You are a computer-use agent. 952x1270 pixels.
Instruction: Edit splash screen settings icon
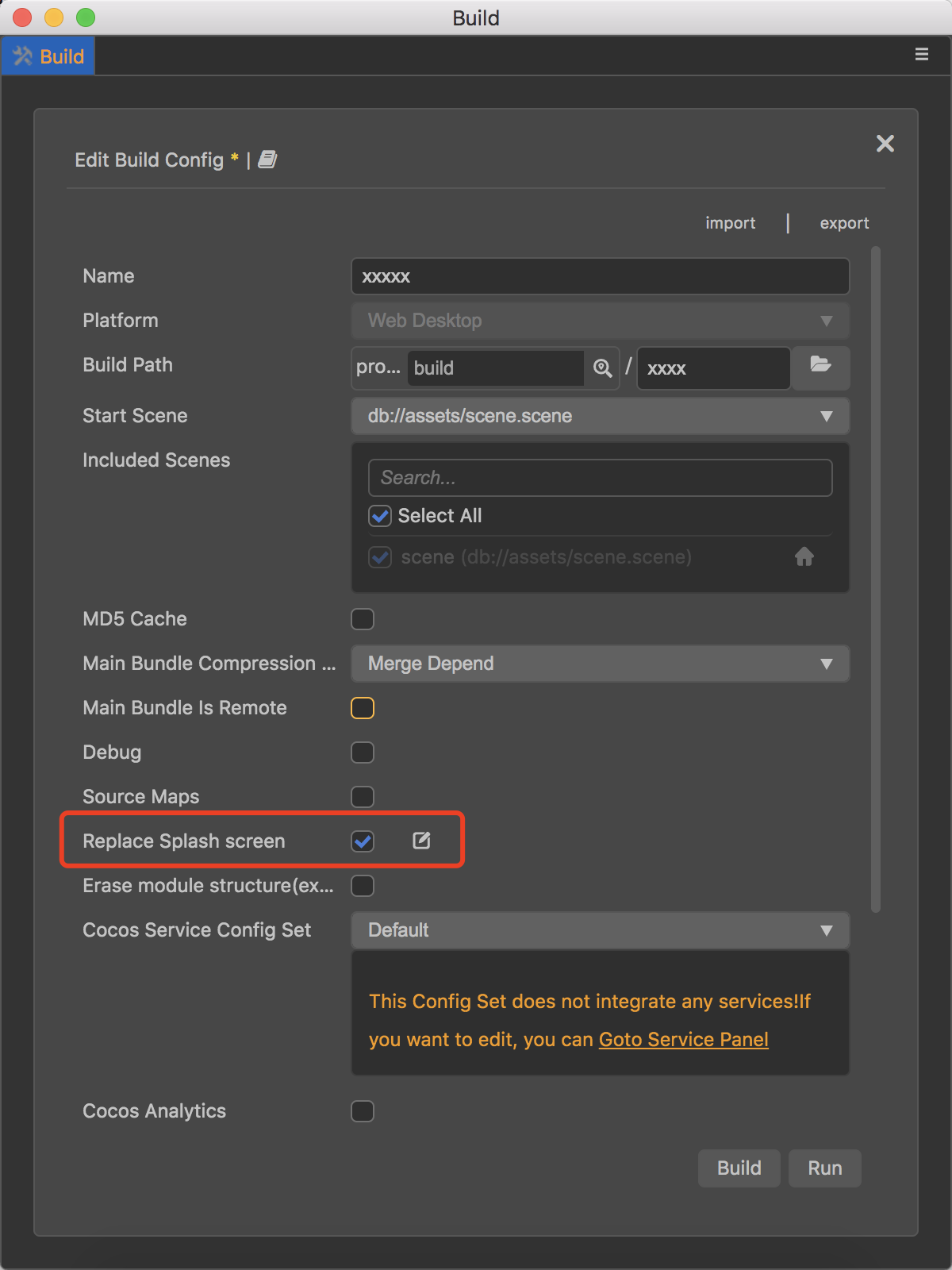tap(421, 841)
